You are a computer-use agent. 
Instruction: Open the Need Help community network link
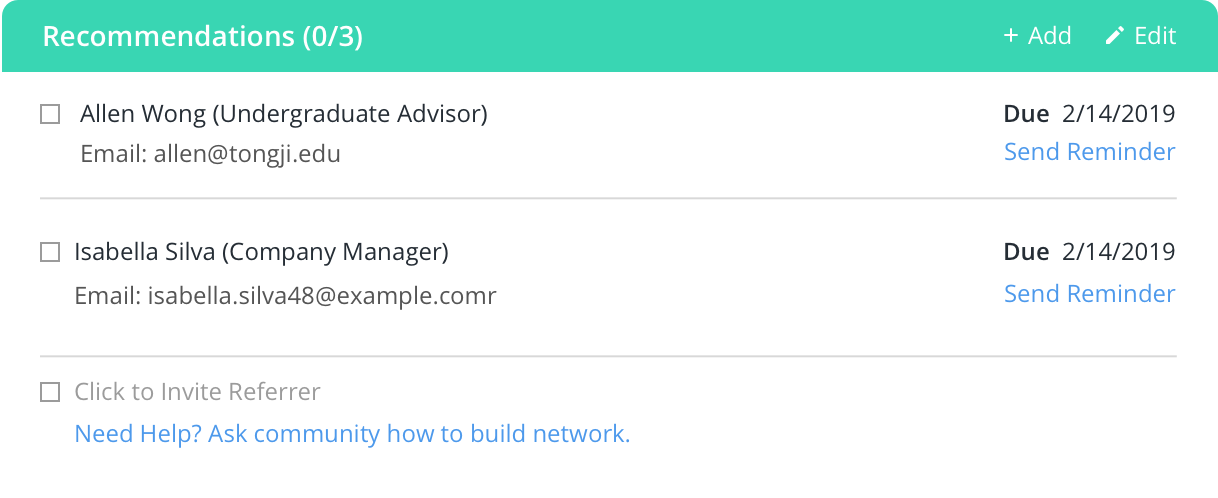[x=352, y=434]
